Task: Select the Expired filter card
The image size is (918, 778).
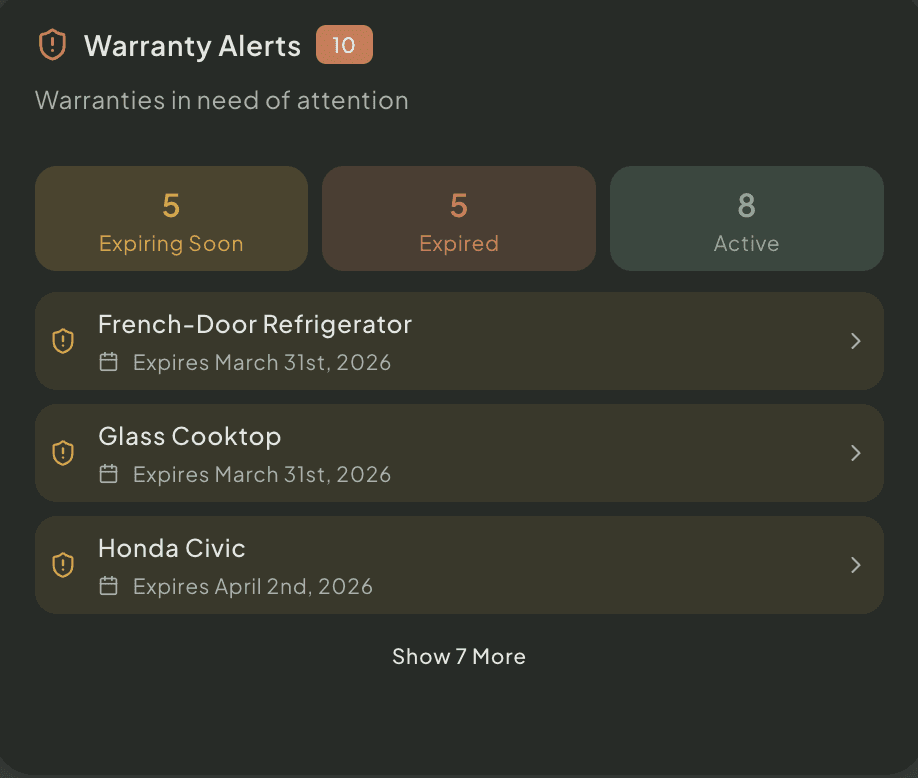Action: click(x=459, y=218)
